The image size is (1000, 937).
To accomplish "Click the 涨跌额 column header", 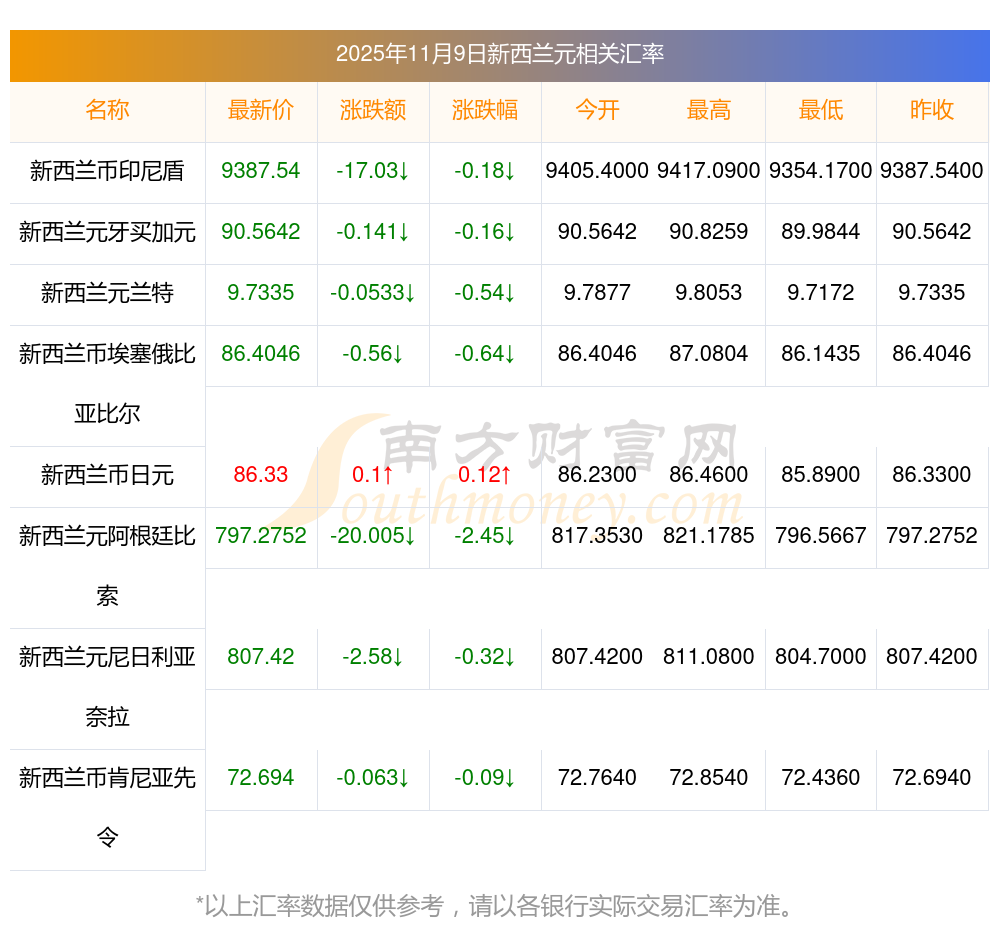I will tap(373, 110).
